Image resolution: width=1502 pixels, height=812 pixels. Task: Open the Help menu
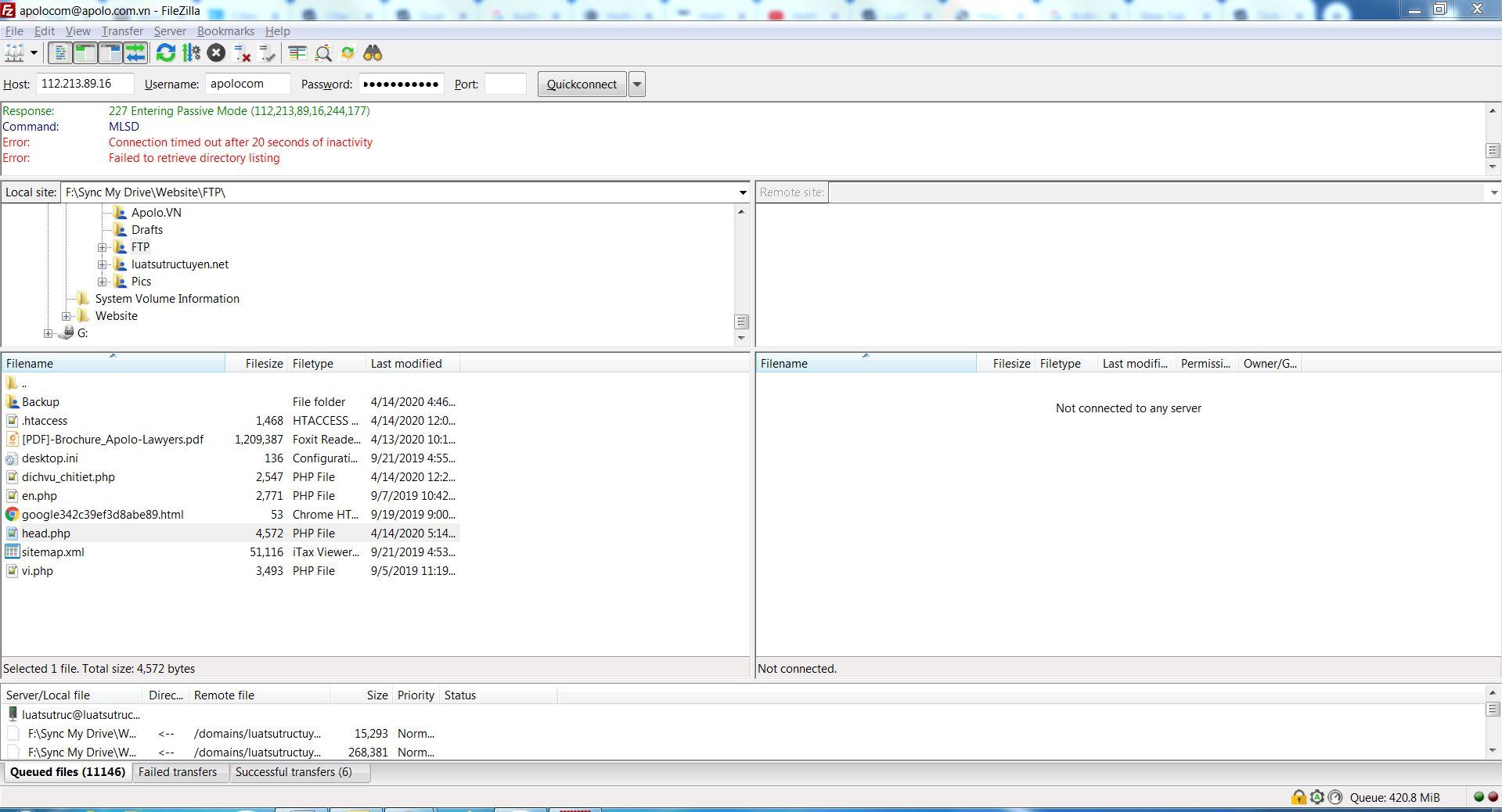(278, 31)
